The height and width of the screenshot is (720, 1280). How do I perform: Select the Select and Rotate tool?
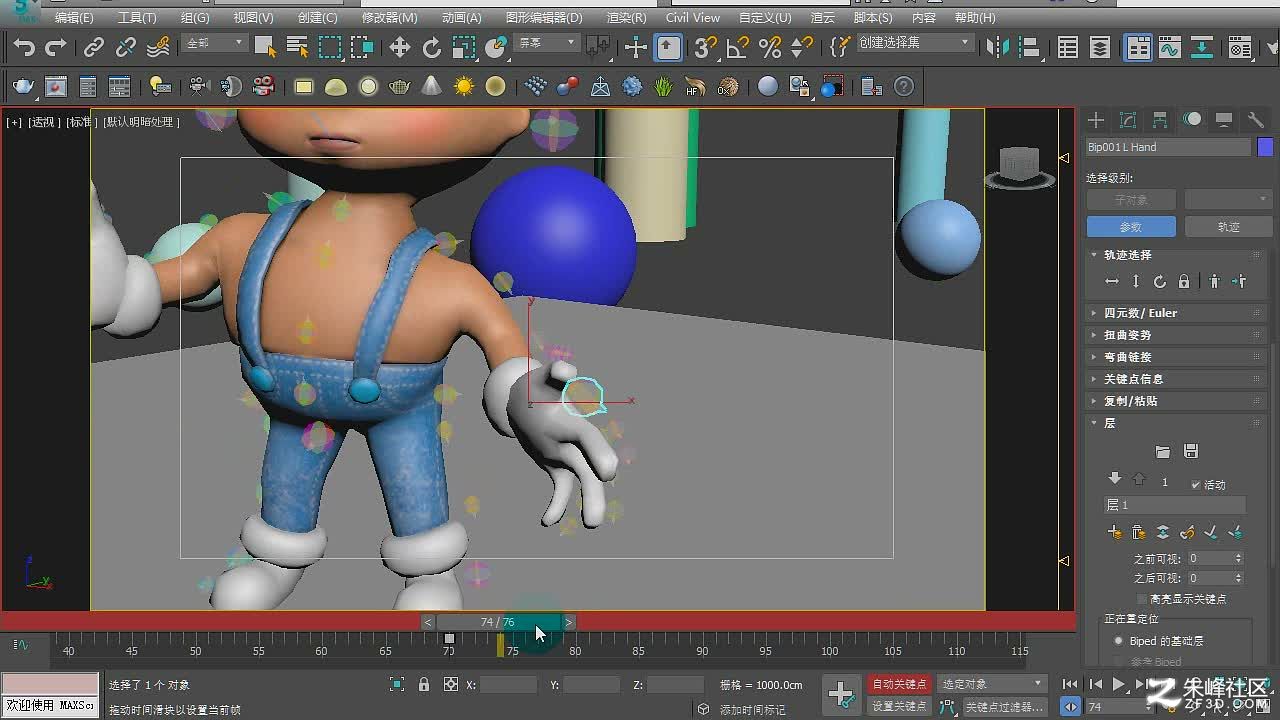pos(432,47)
